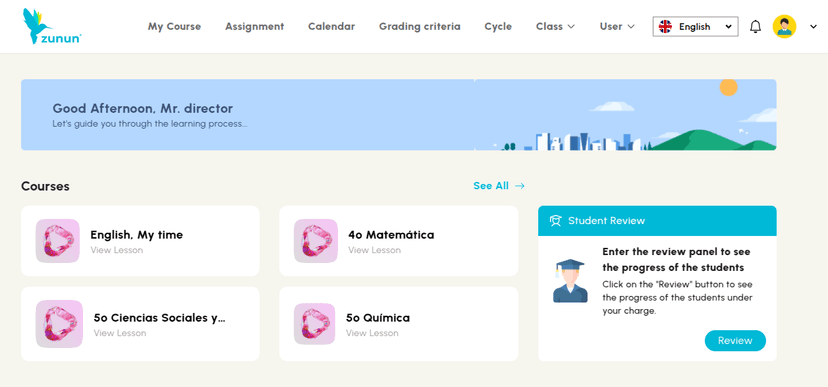Click the UK flag icon
828x387 pixels.
click(x=665, y=26)
